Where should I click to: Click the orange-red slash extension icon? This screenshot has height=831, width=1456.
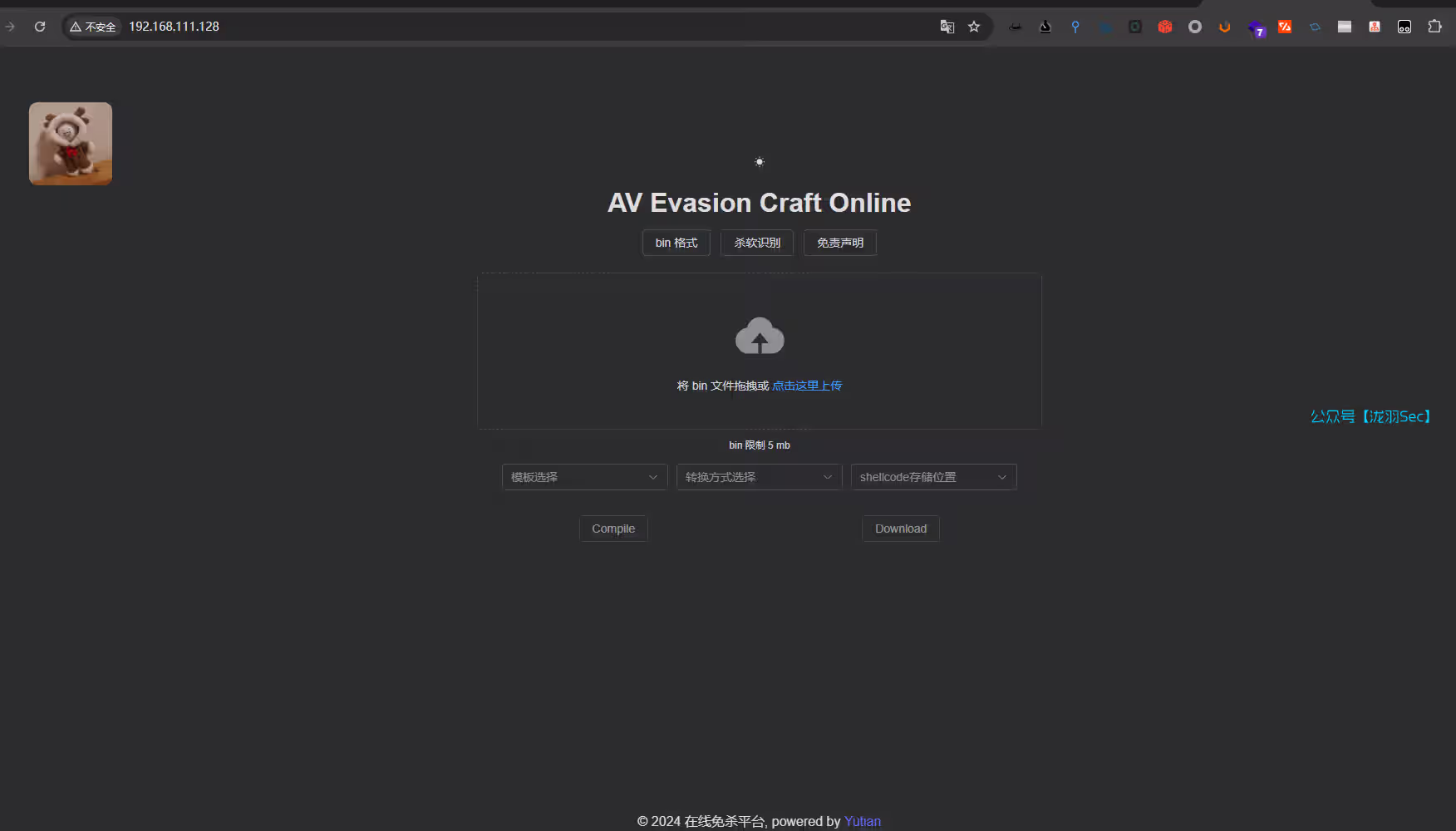coord(1285,27)
